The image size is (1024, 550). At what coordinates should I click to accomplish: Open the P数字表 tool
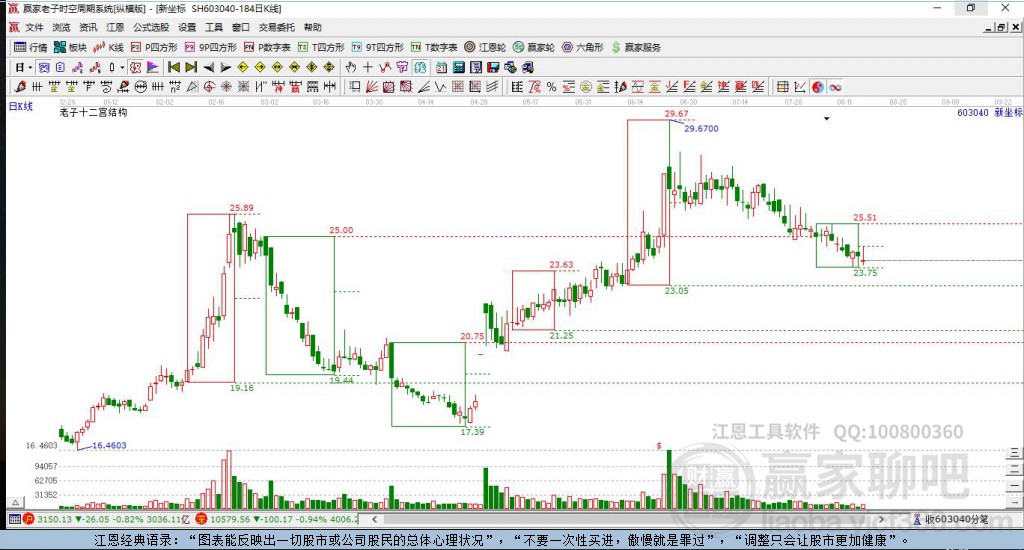[x=267, y=47]
